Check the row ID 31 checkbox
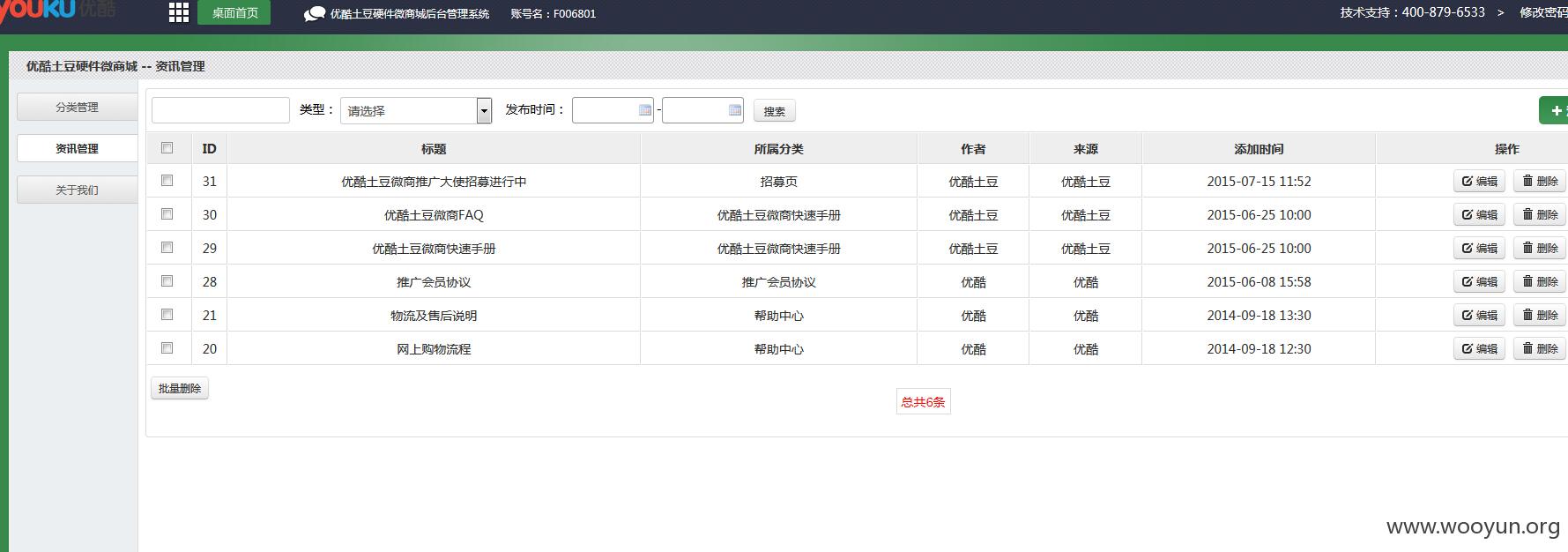The image size is (1568, 552). click(x=167, y=181)
